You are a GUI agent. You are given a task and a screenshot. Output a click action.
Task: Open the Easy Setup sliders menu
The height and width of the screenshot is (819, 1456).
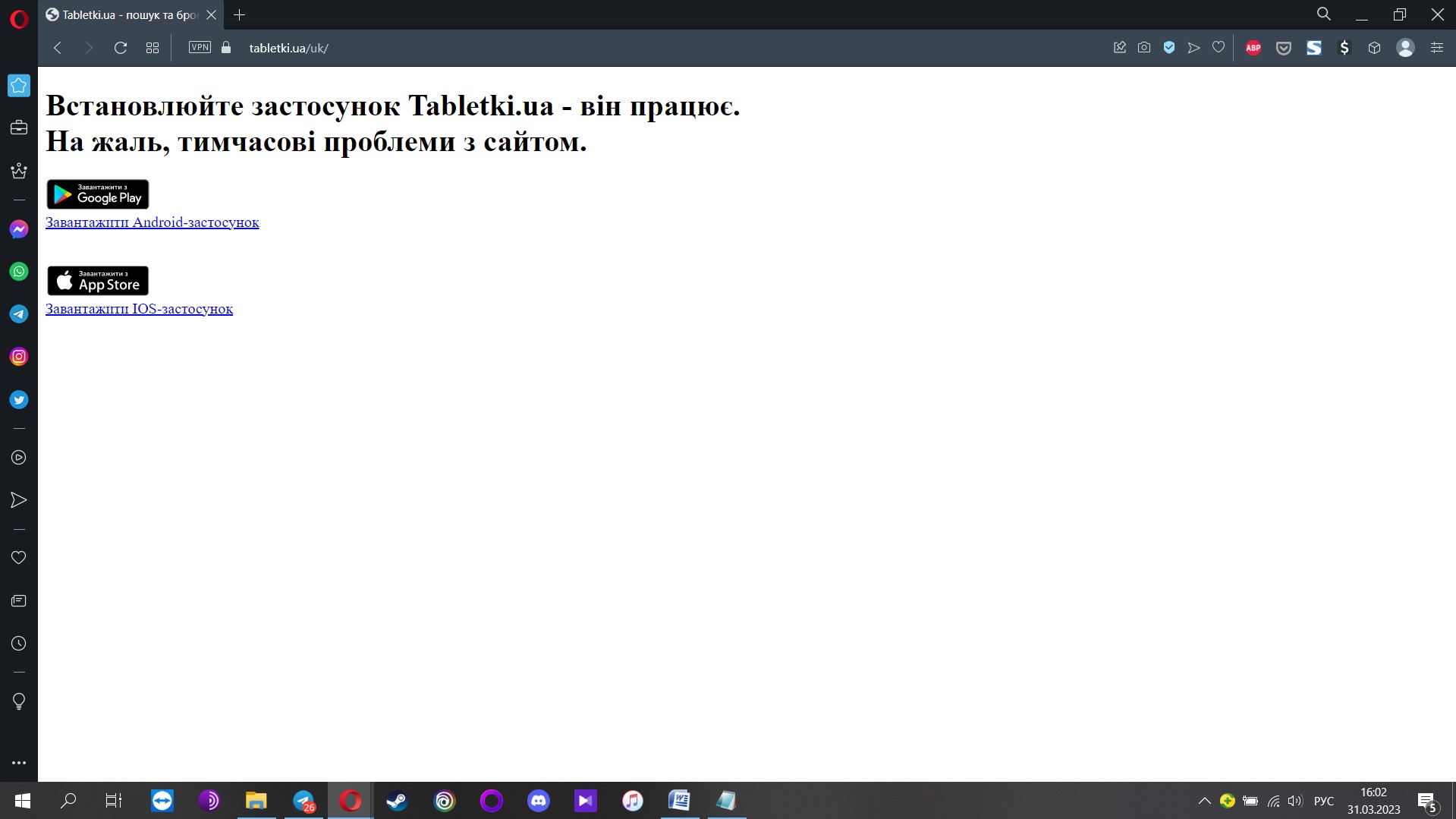1437,48
